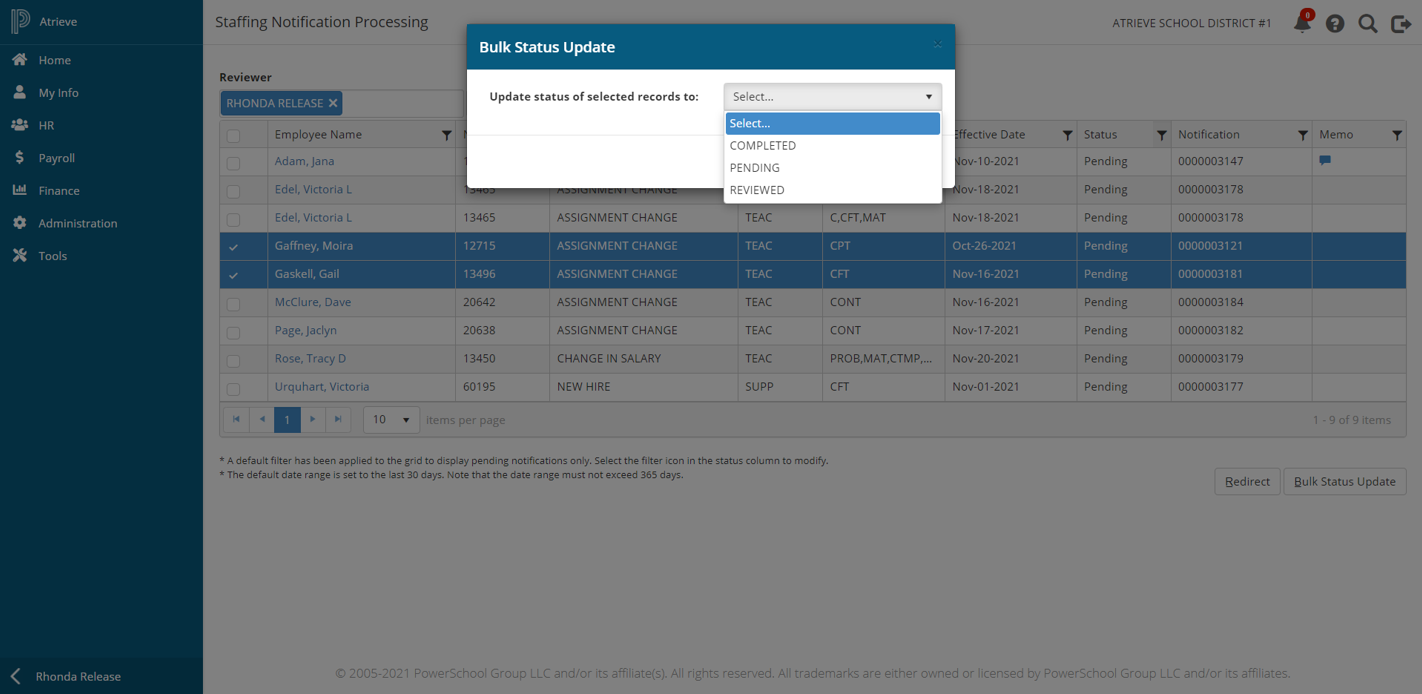This screenshot has height=694, width=1422.
Task: Open memo comment icon for Adam, Jana
Action: (1325, 161)
